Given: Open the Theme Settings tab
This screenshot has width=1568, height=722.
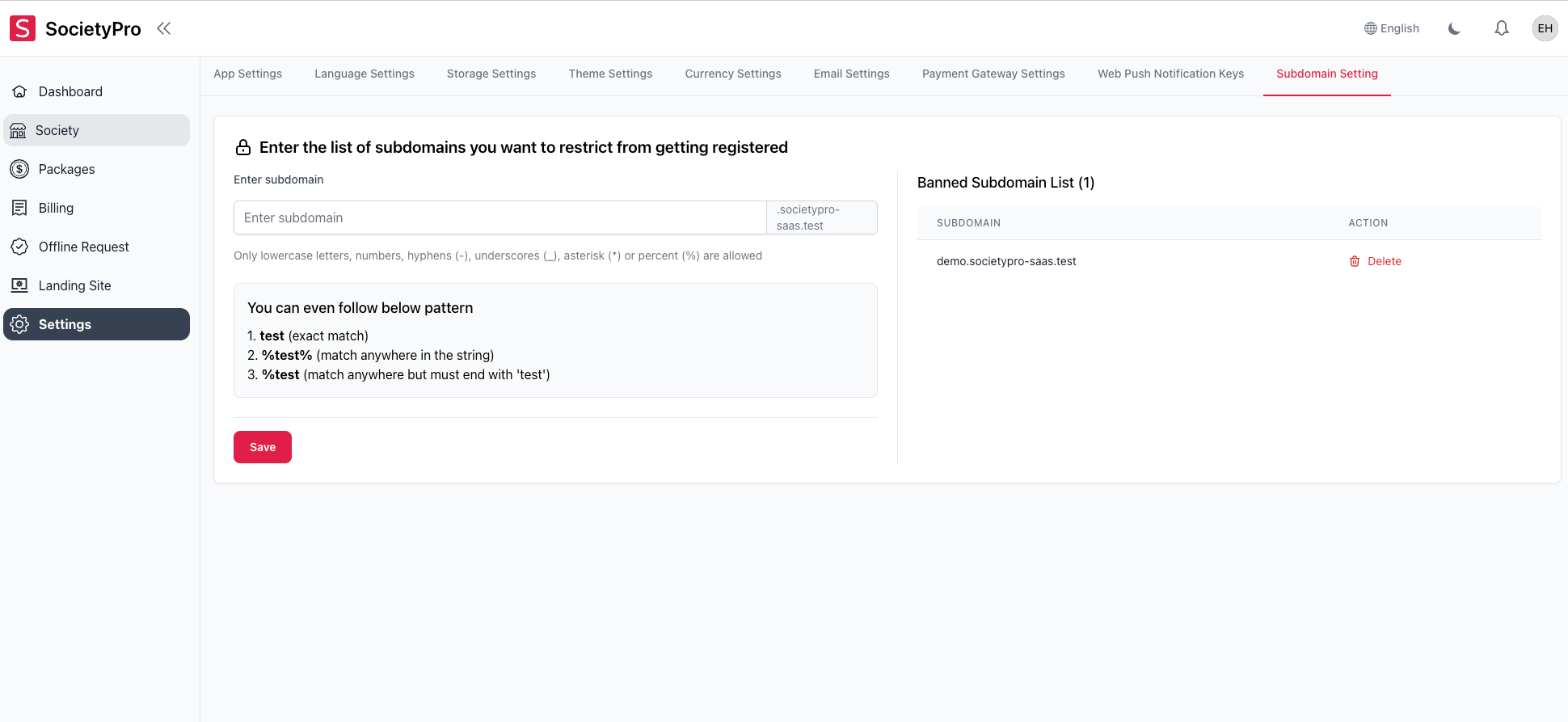Looking at the screenshot, I should tap(610, 74).
